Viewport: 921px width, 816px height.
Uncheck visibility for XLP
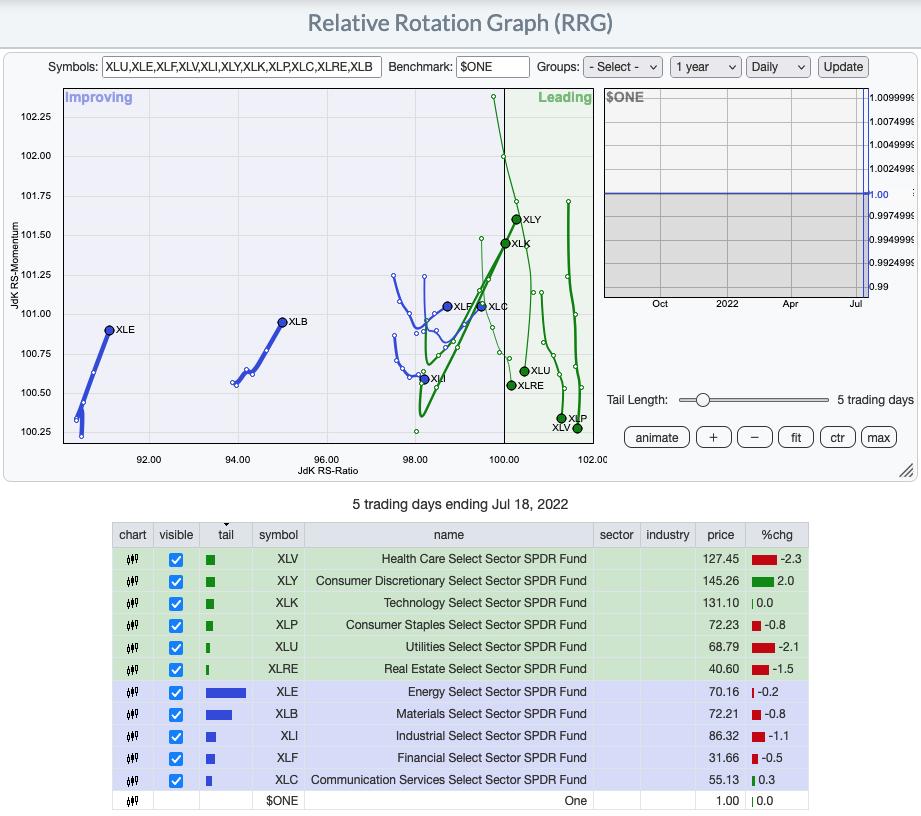pyautogui.click(x=176, y=626)
